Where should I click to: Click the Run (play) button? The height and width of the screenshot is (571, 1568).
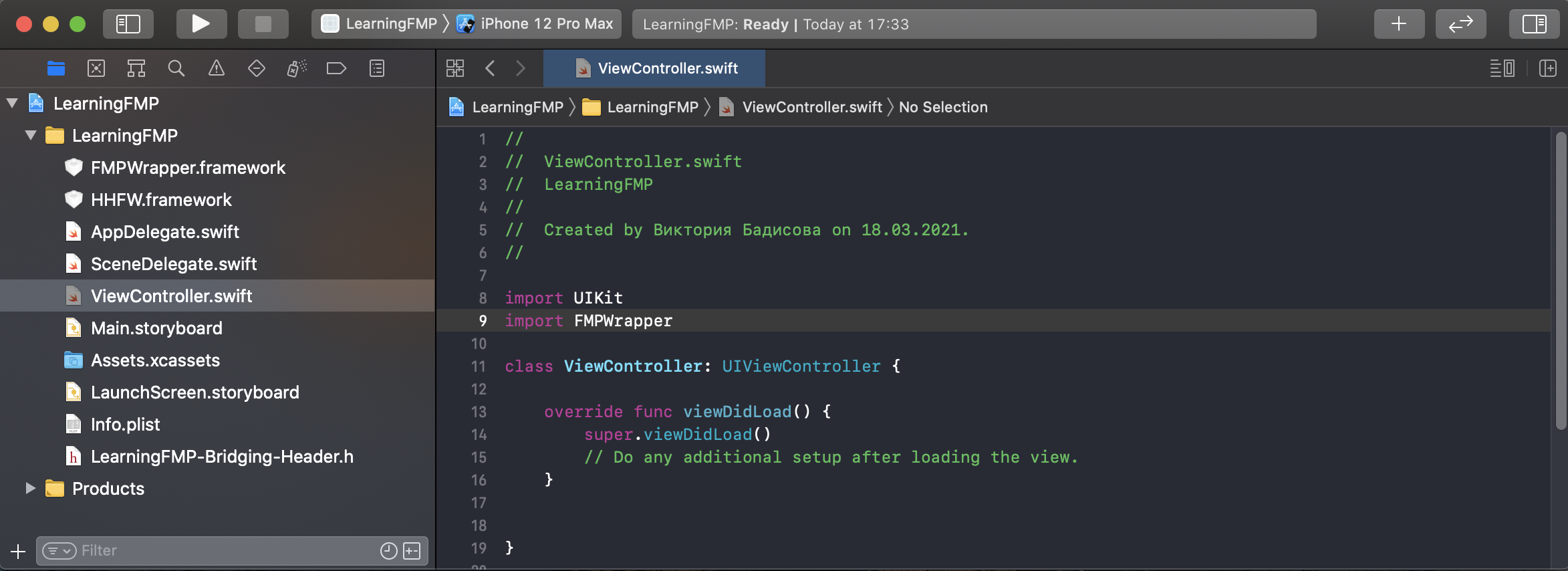point(201,24)
